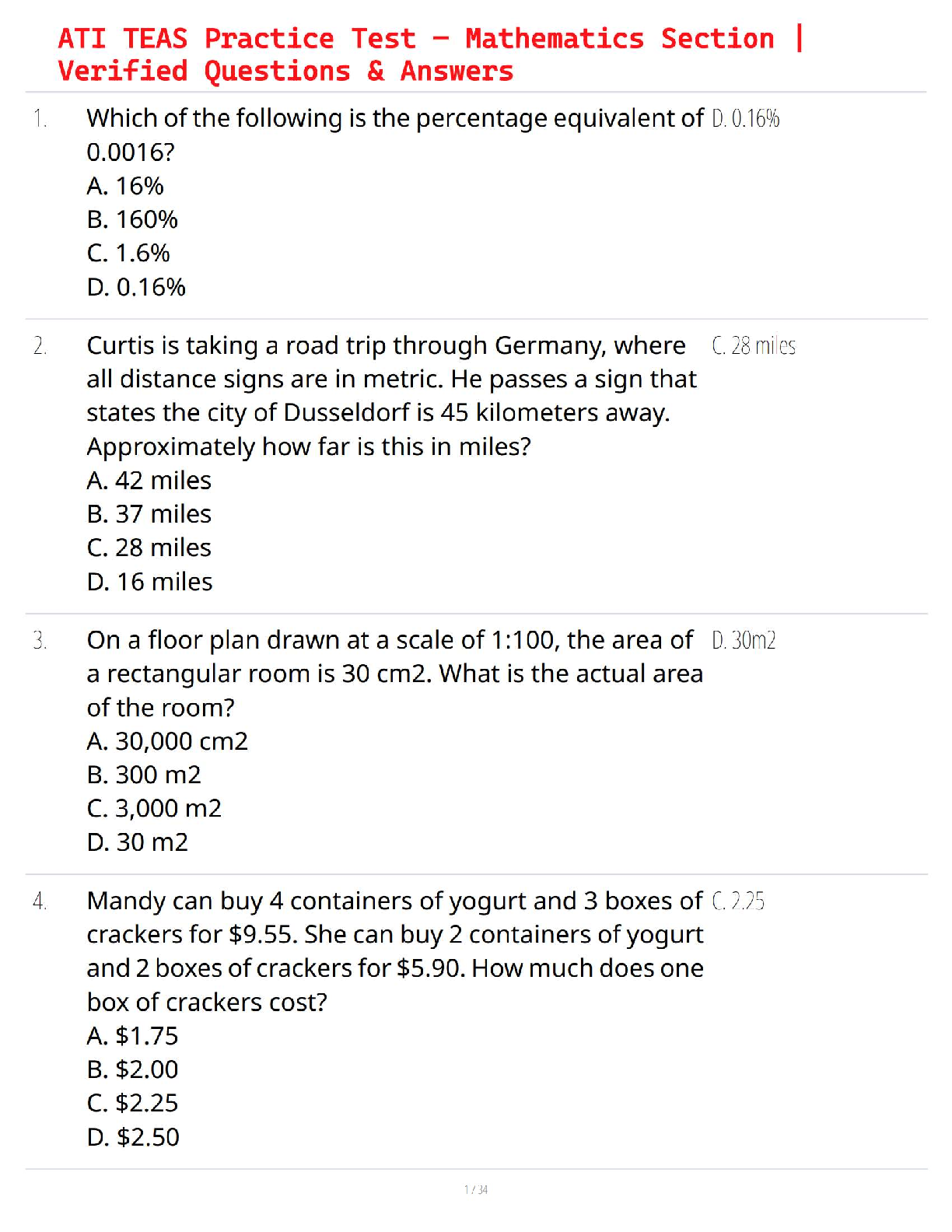Select option A. 42 miles
Image resolution: width=952 pixels, height=1232 pixels.
pos(149,481)
